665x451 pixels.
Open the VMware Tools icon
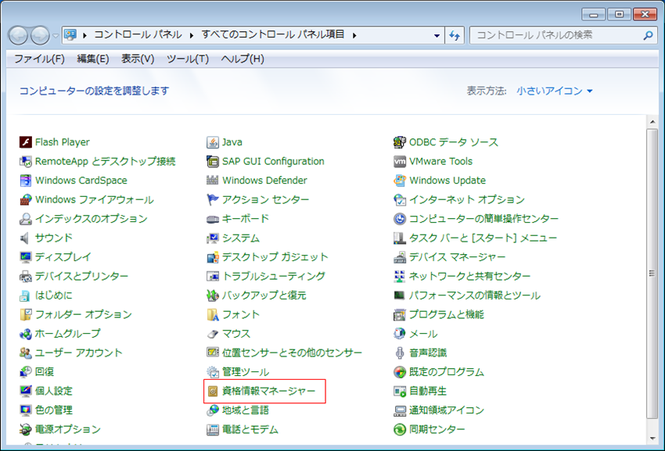400,161
